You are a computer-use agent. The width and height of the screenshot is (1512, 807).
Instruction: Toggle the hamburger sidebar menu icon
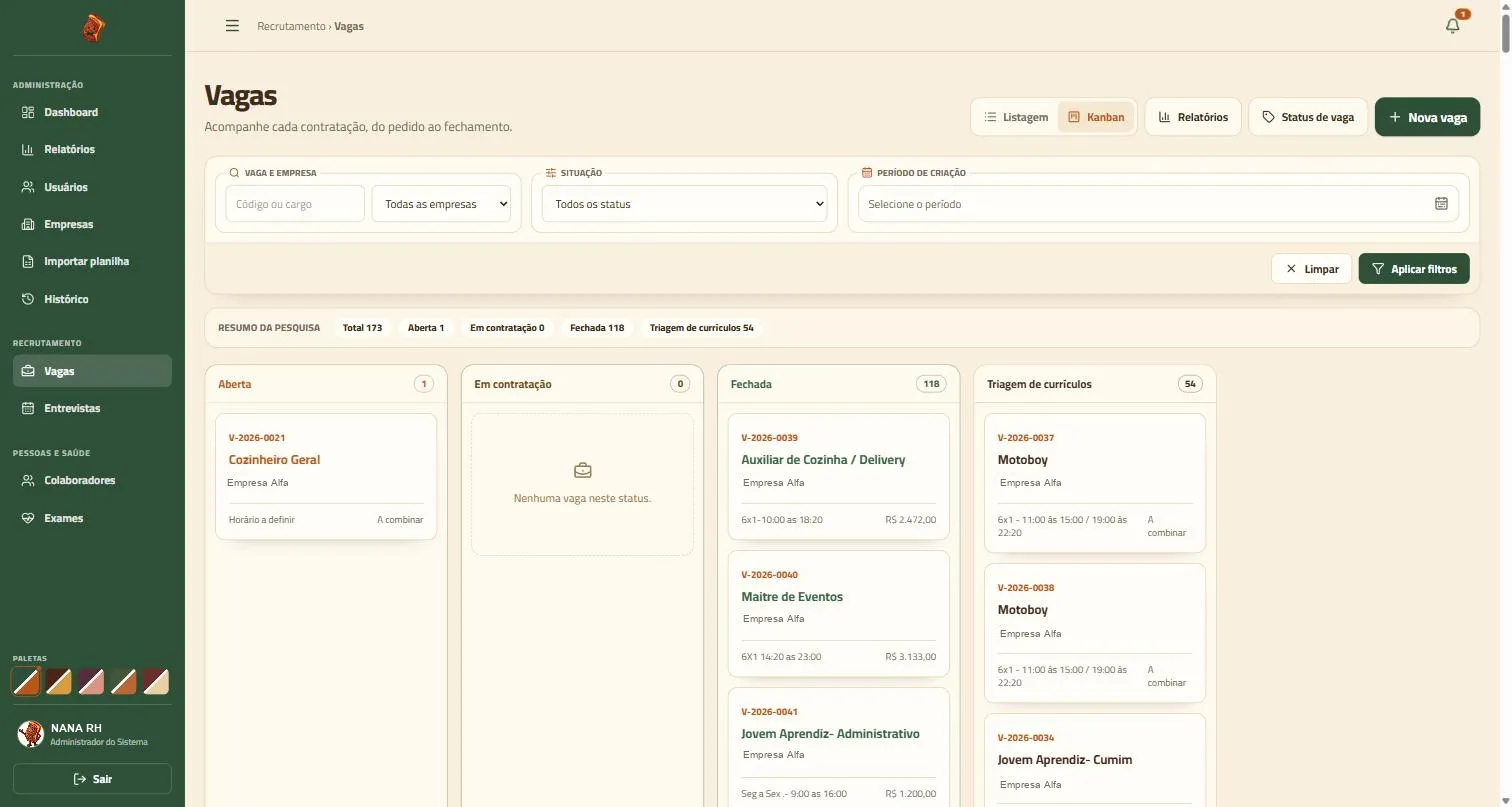pos(232,26)
